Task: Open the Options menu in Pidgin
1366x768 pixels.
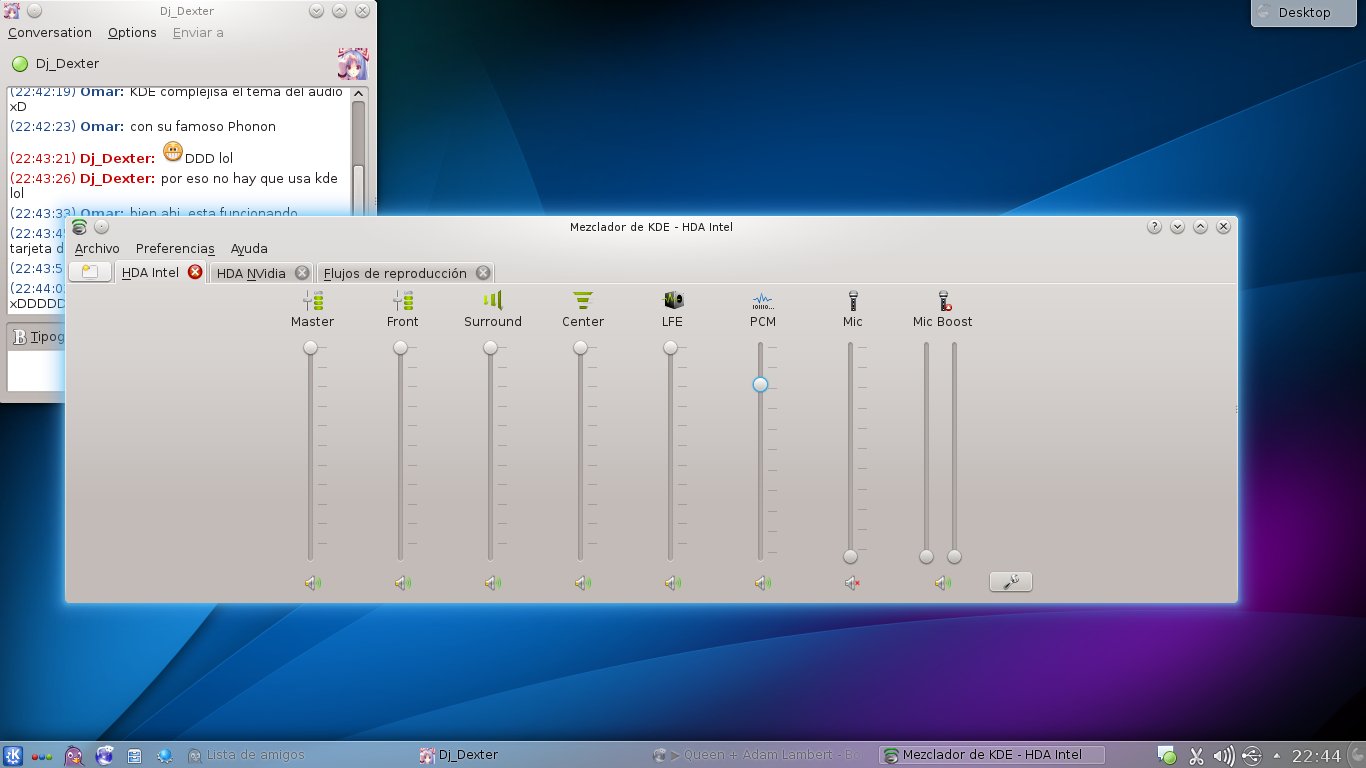Action: 132,33
